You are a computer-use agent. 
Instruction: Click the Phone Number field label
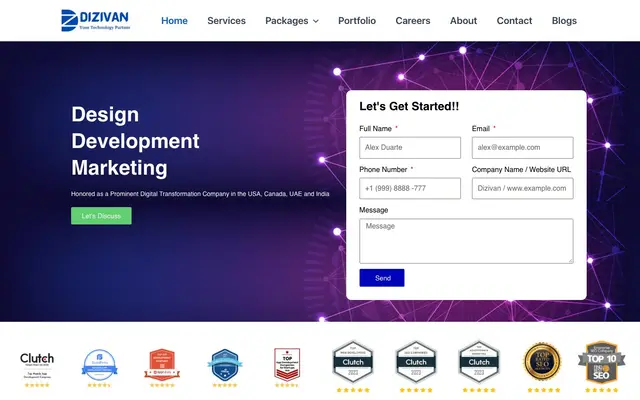click(383, 169)
